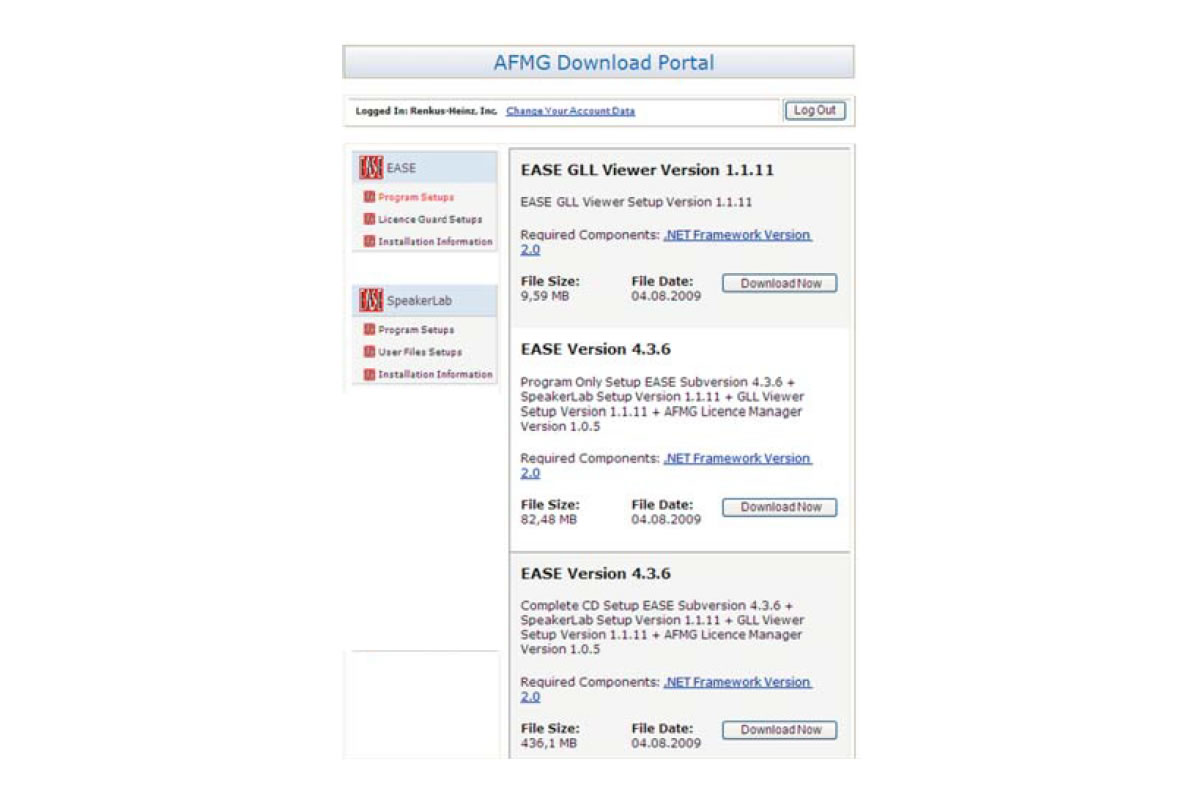Click the 04.08.2009 date in Program Only entry
This screenshot has height=800, width=1200.
[666, 520]
